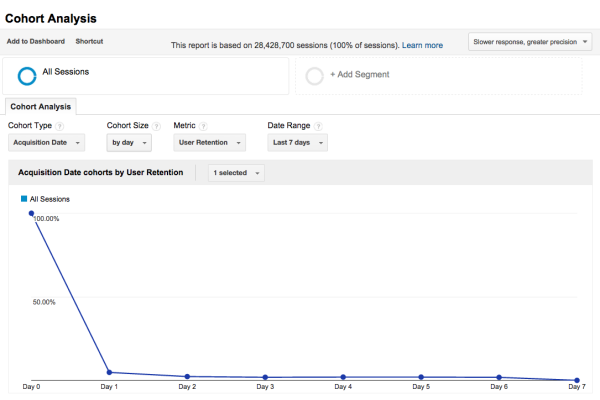Image resolution: width=600 pixels, height=400 pixels.
Task: Click the Metric help question-mark icon
Action: [204, 126]
